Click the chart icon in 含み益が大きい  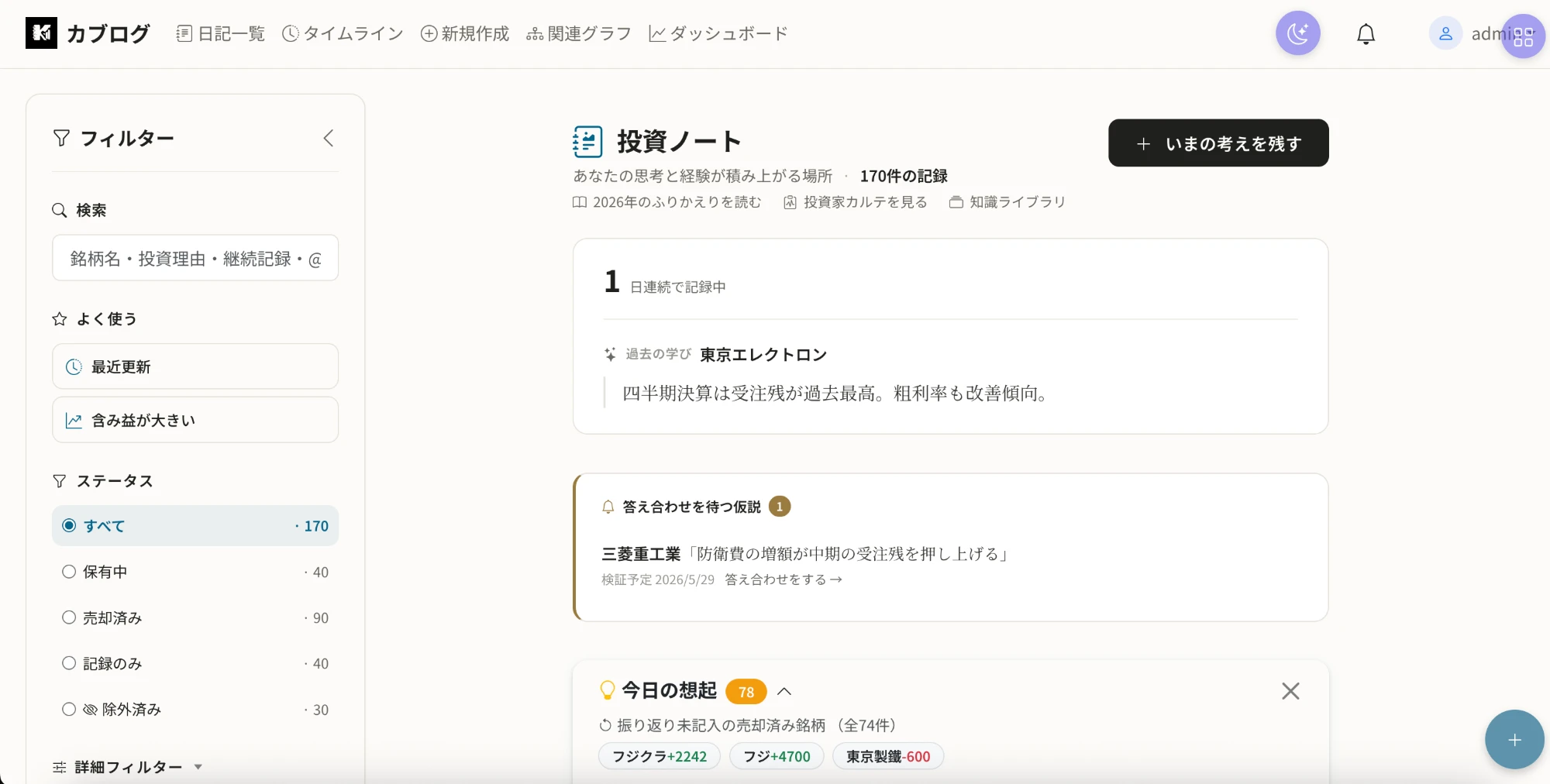click(x=74, y=420)
